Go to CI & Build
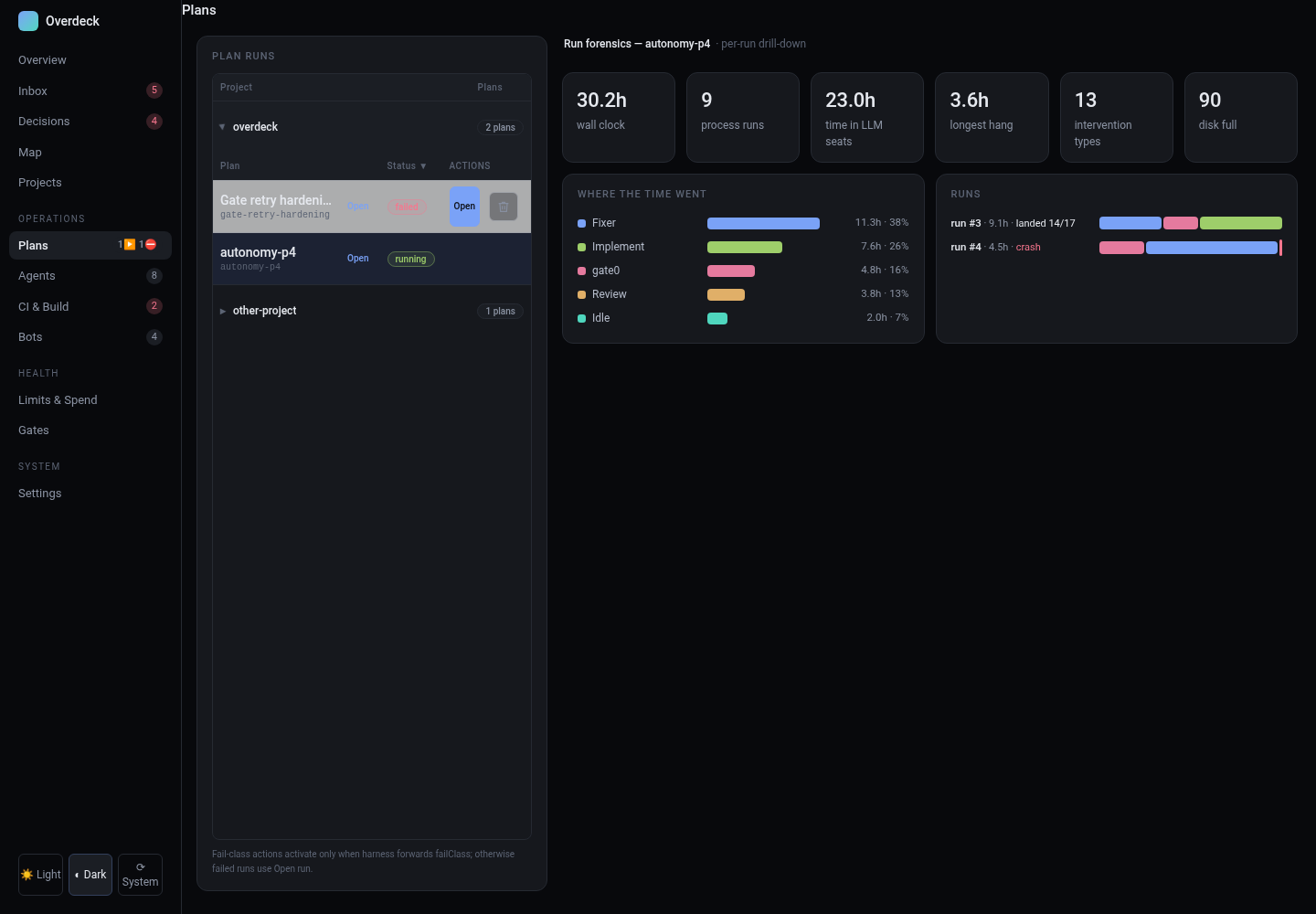 [90, 306]
